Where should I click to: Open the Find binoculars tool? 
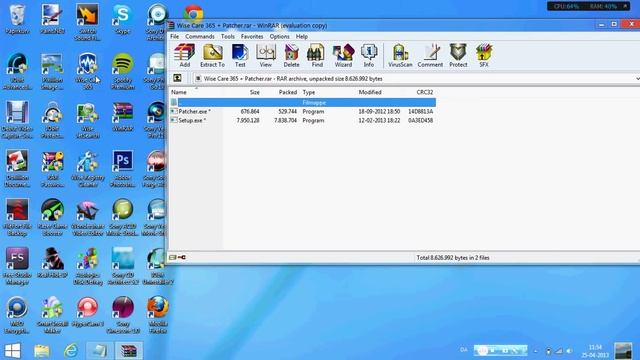coord(317,55)
